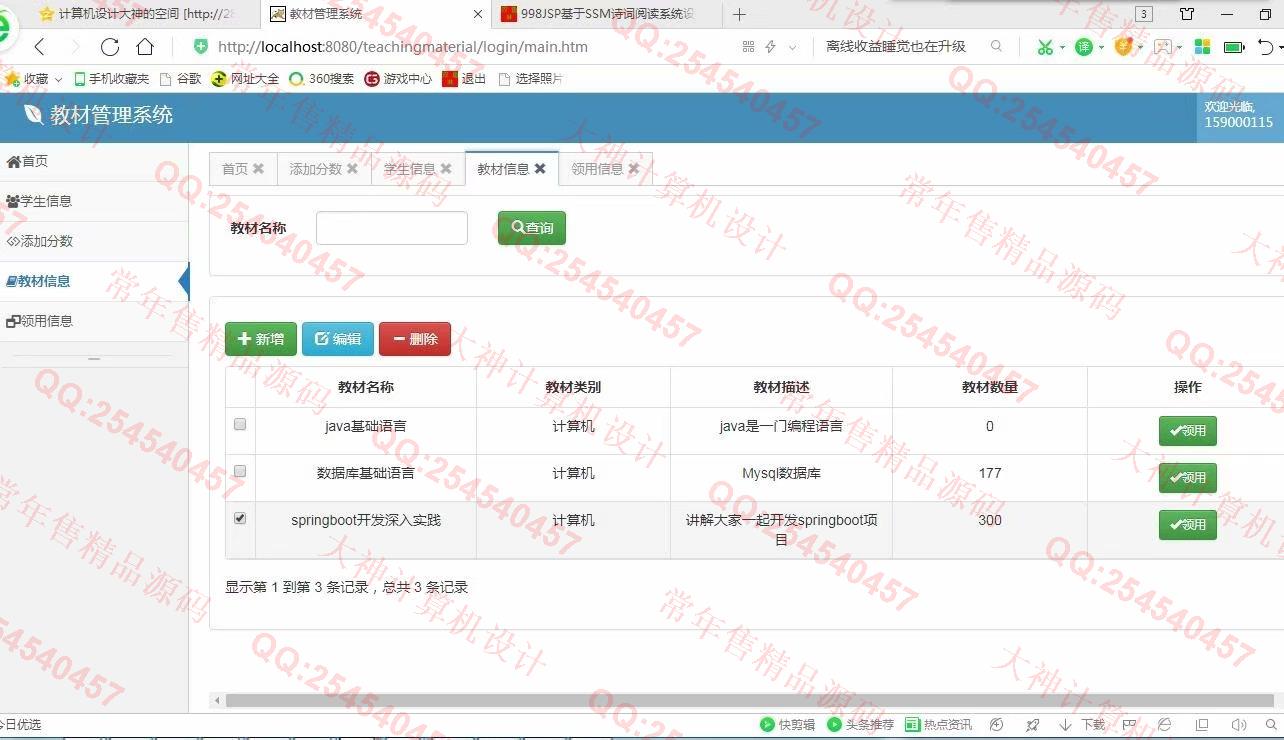The height and width of the screenshot is (740, 1284).
Task: Switch to the 学生信息 content tab
Action: 409,169
